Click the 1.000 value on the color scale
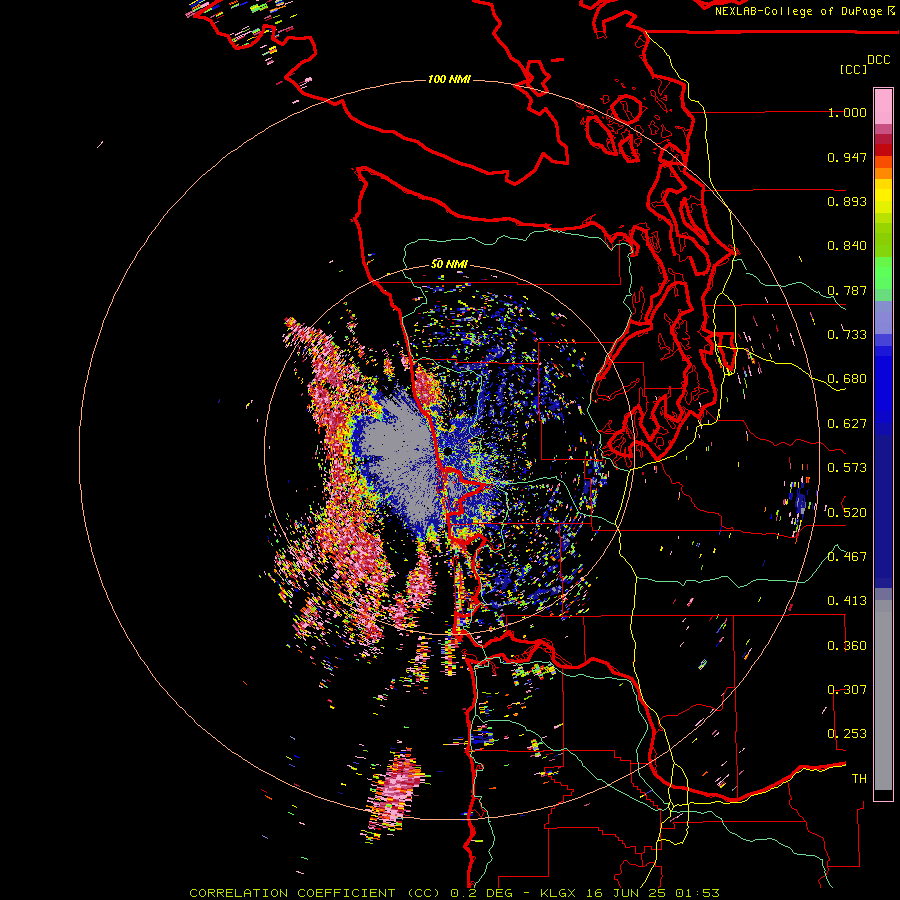This screenshot has height=900, width=900. click(x=847, y=112)
